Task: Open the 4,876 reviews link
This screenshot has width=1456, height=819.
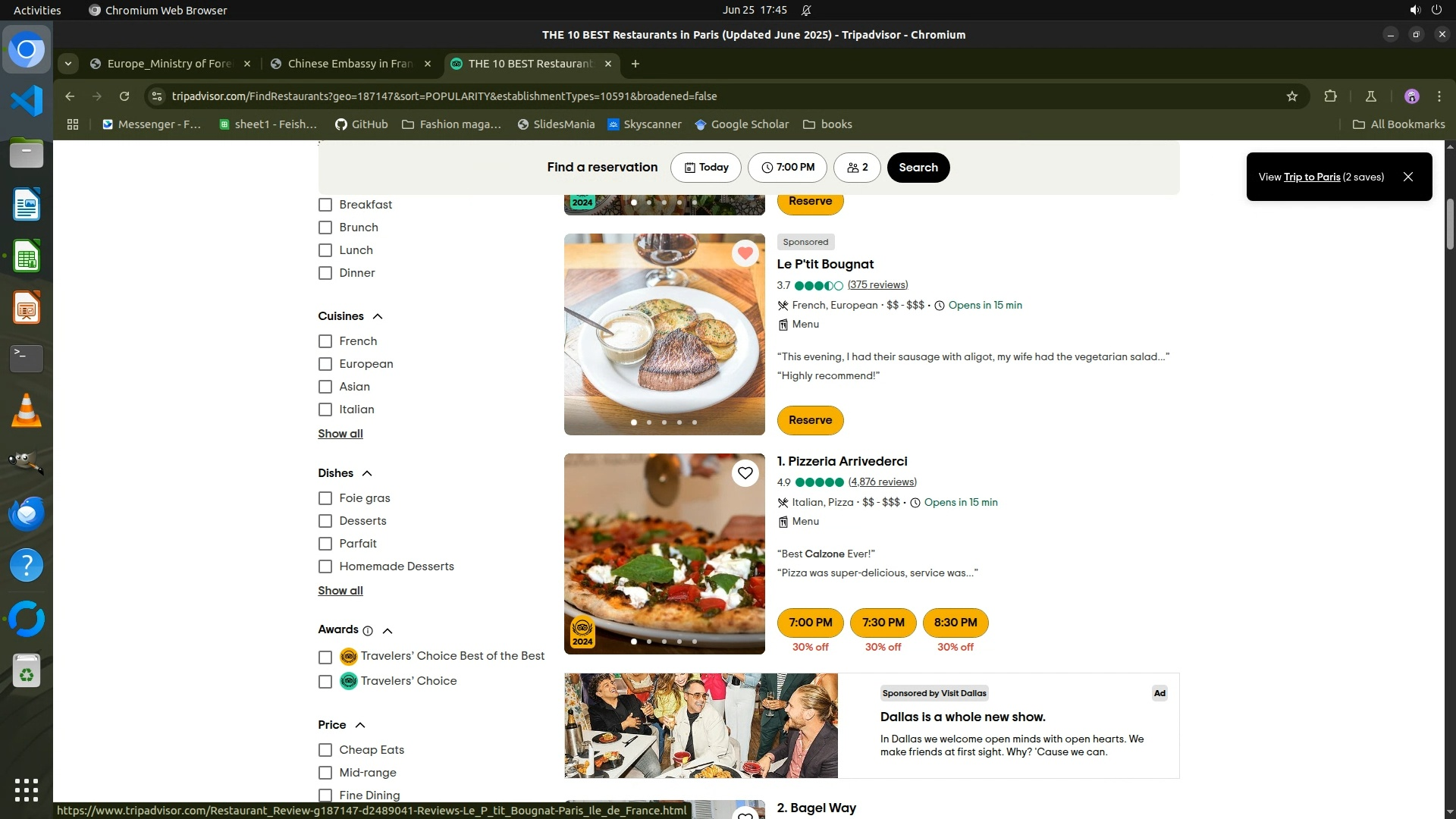Action: [882, 482]
